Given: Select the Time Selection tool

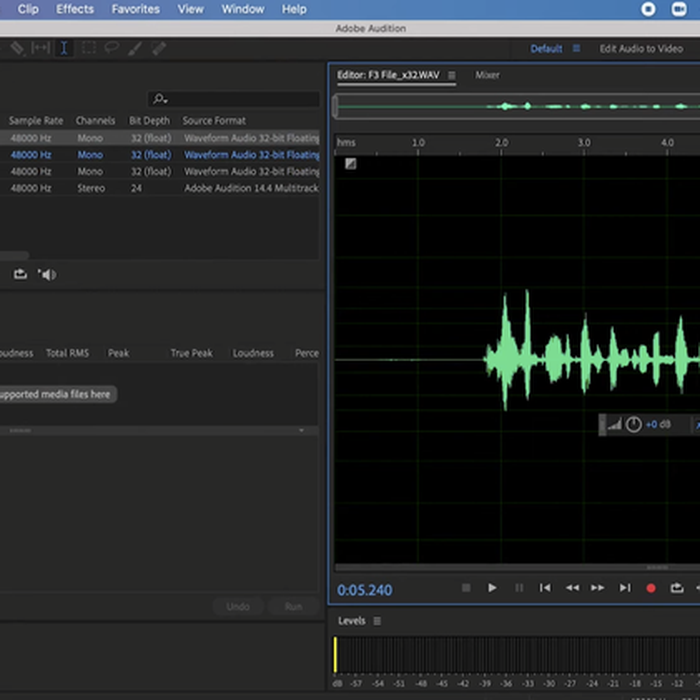Looking at the screenshot, I should 64,48.
